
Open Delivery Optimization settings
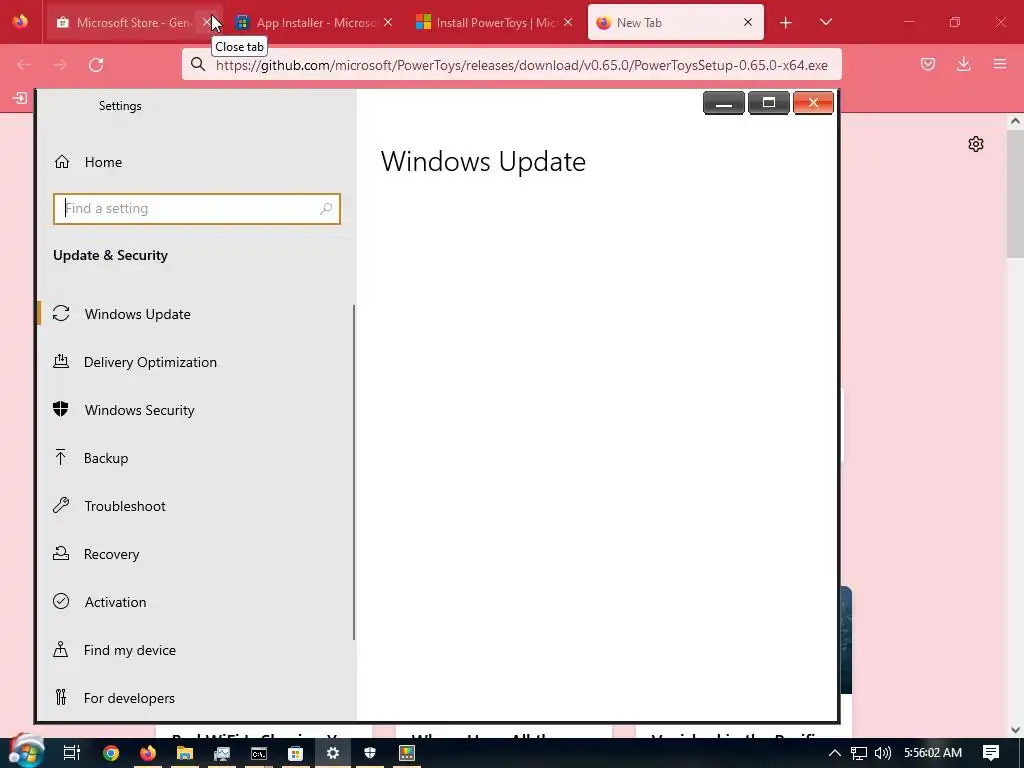click(196, 362)
